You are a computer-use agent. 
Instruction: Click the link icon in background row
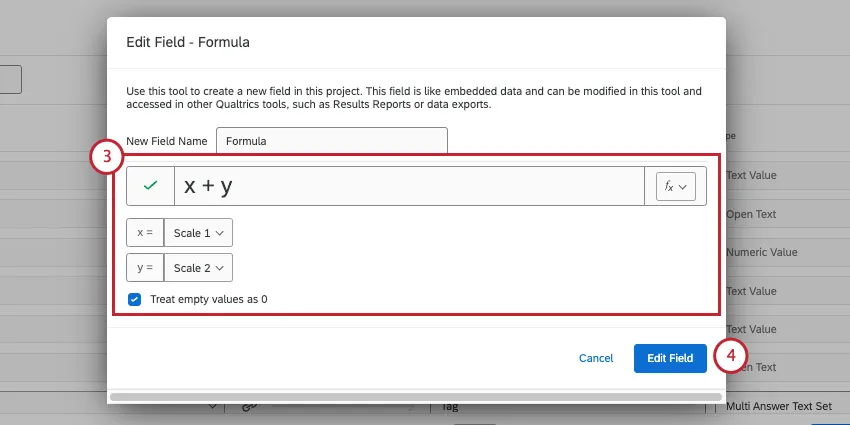tap(250, 407)
